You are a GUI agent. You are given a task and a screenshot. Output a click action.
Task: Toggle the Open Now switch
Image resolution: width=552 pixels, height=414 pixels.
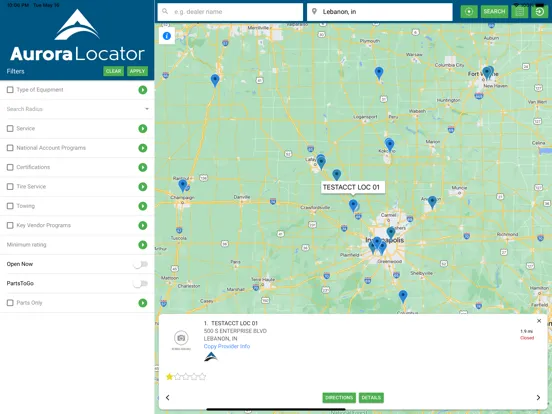[x=140, y=264]
